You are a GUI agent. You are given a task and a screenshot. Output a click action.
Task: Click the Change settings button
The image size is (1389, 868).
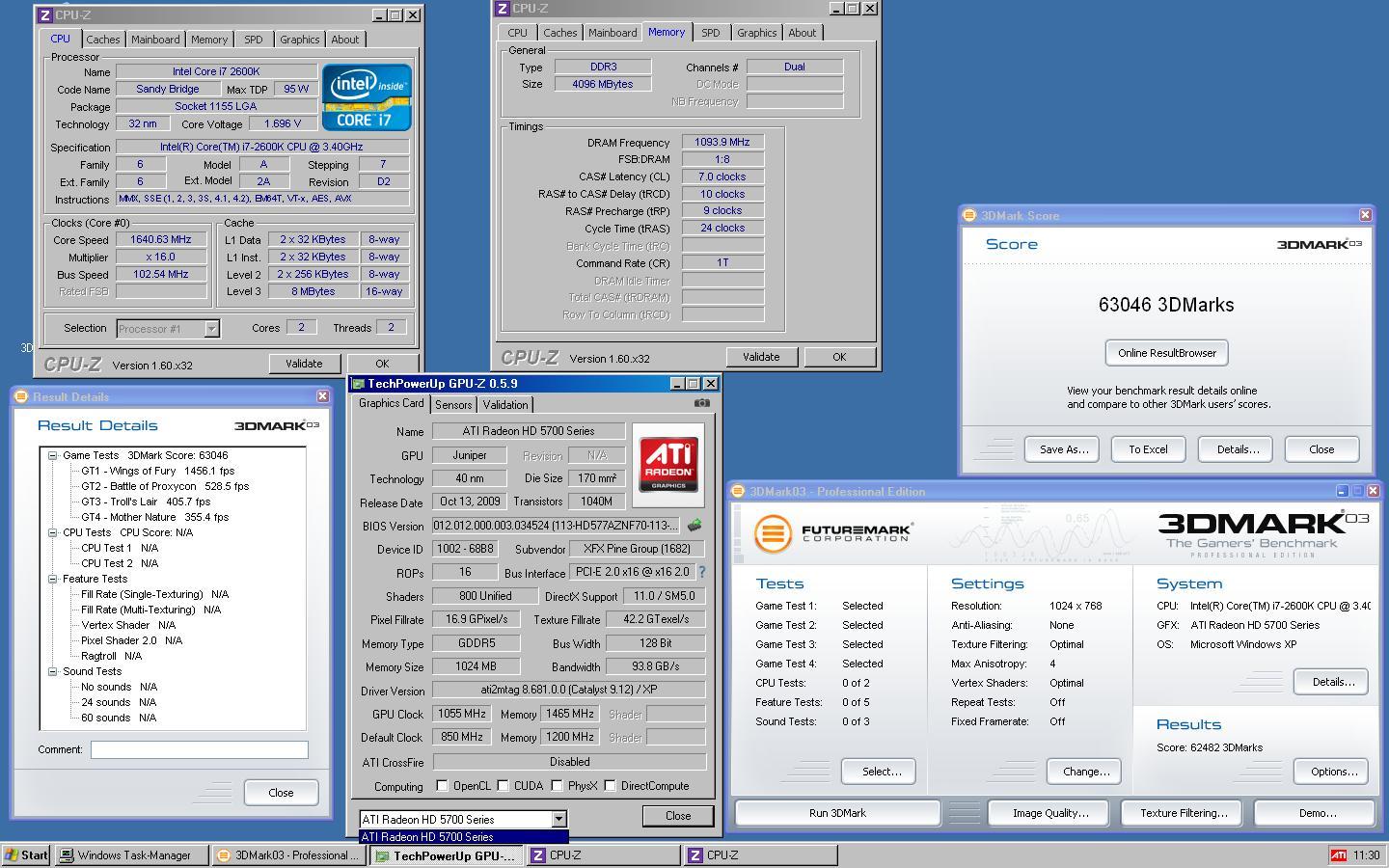[1085, 772]
